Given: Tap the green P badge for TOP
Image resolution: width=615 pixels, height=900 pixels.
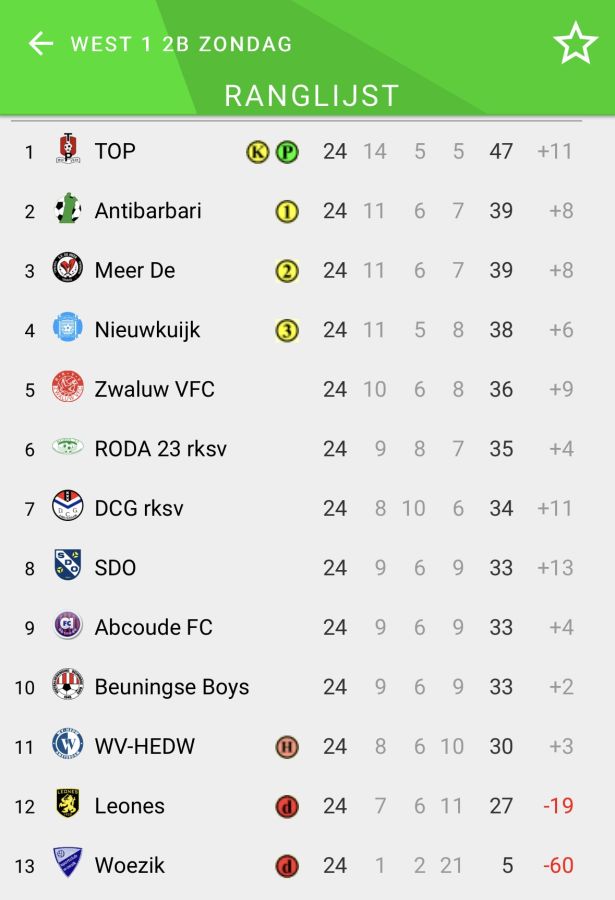Looking at the screenshot, I should click(x=287, y=152).
